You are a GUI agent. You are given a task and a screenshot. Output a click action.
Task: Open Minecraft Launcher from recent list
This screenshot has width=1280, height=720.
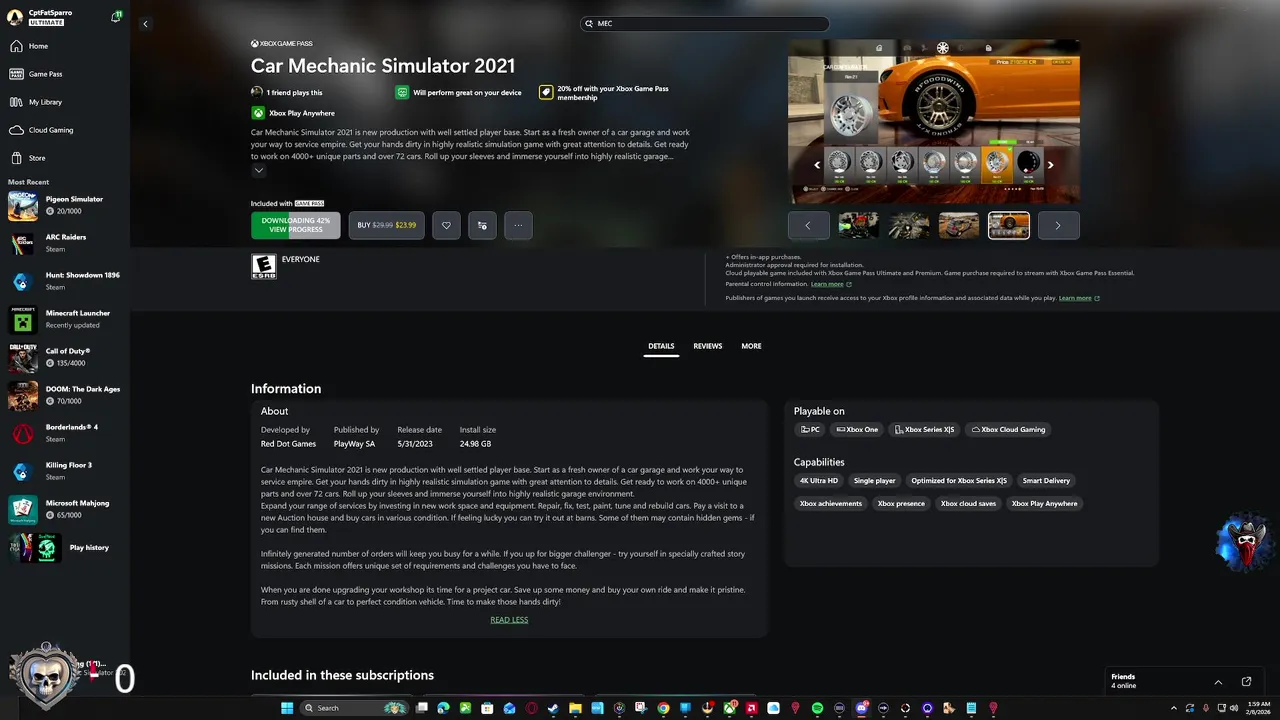(x=65, y=319)
